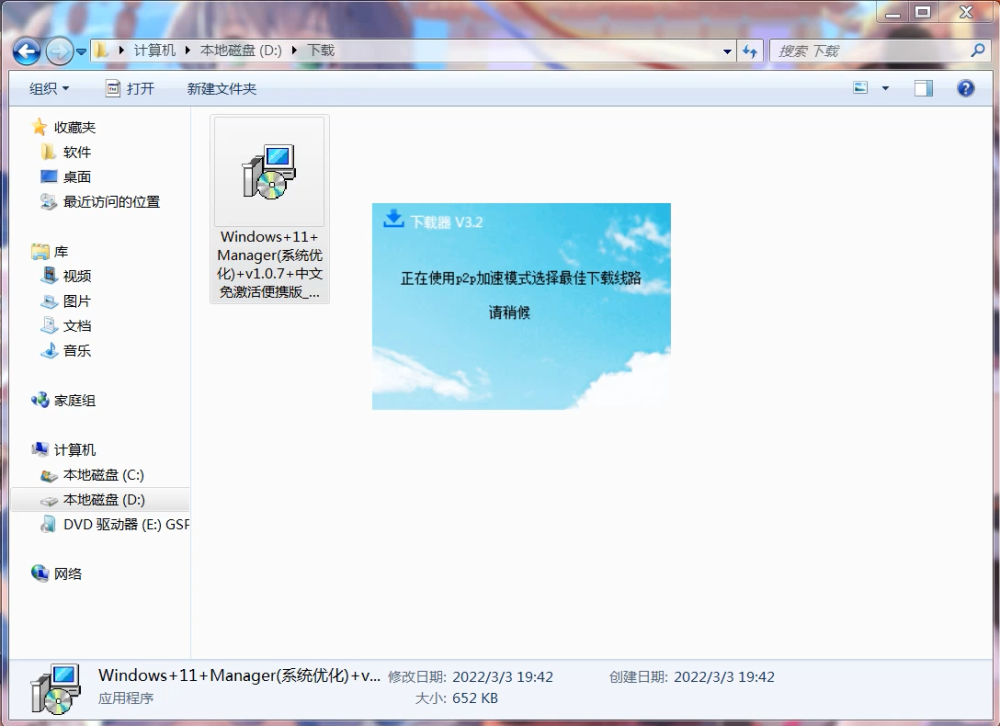The image size is (1000, 726).
Task: Open the recent pages dropdown beside navigation arrows
Action: (x=81, y=52)
